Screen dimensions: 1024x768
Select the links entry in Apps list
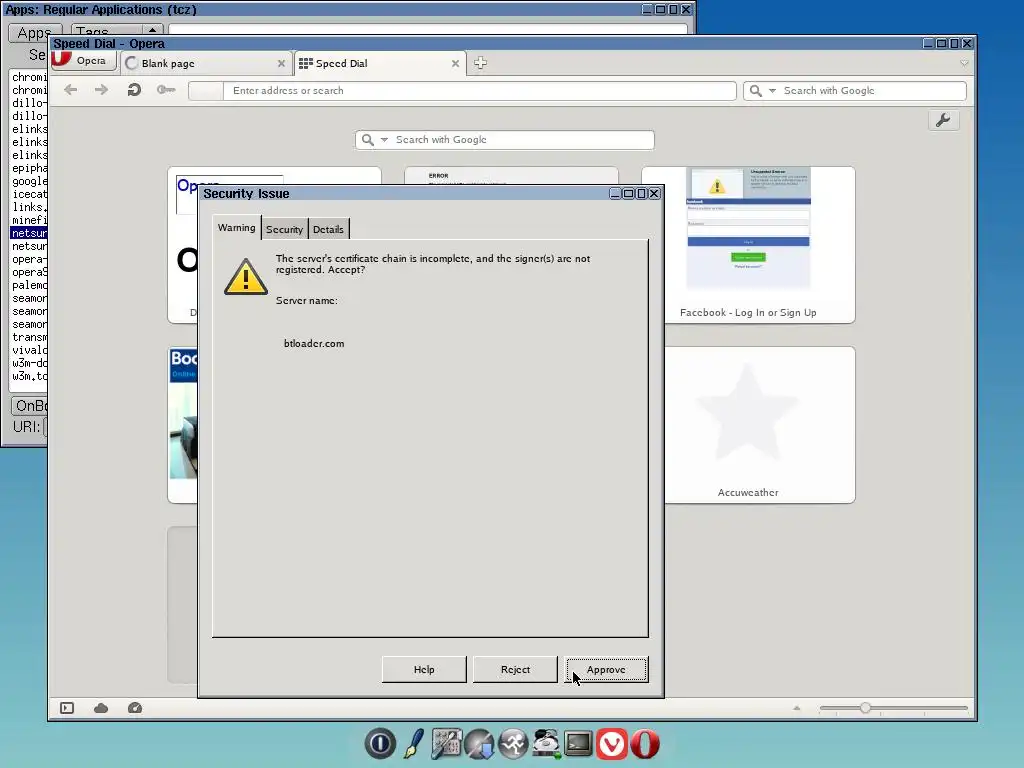(29, 207)
